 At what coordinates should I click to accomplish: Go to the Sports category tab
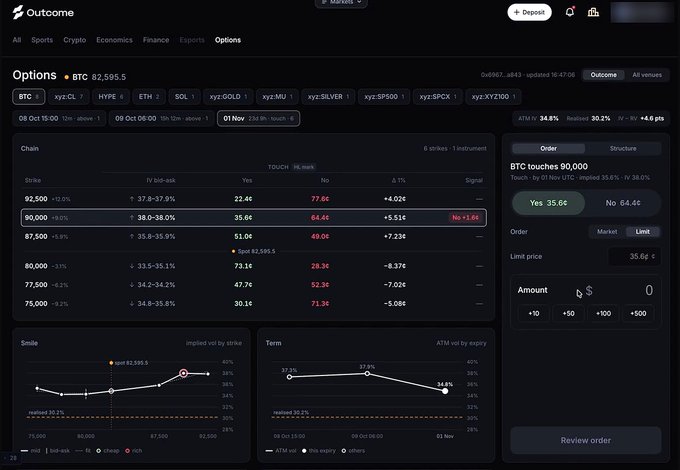pos(42,40)
